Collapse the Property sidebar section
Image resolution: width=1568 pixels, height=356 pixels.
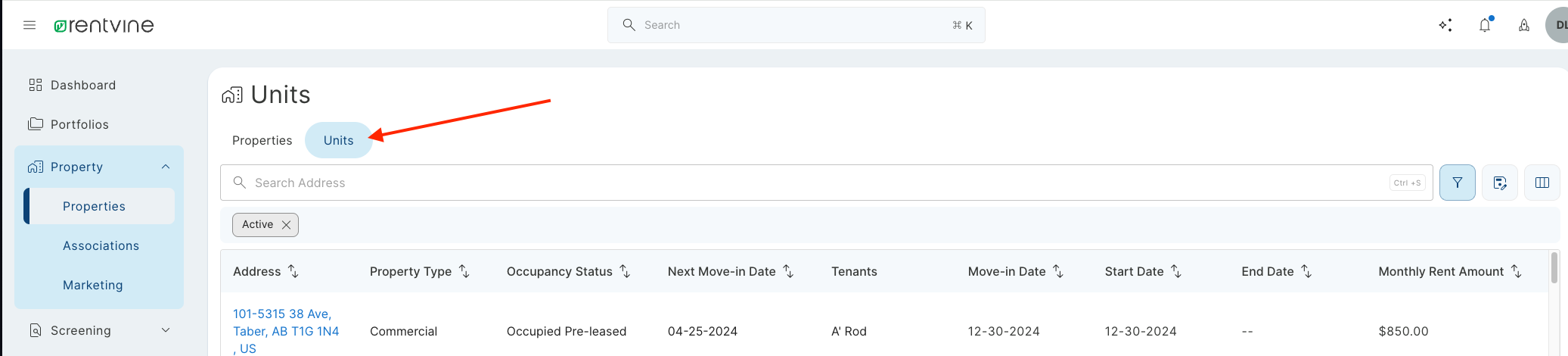[166, 167]
